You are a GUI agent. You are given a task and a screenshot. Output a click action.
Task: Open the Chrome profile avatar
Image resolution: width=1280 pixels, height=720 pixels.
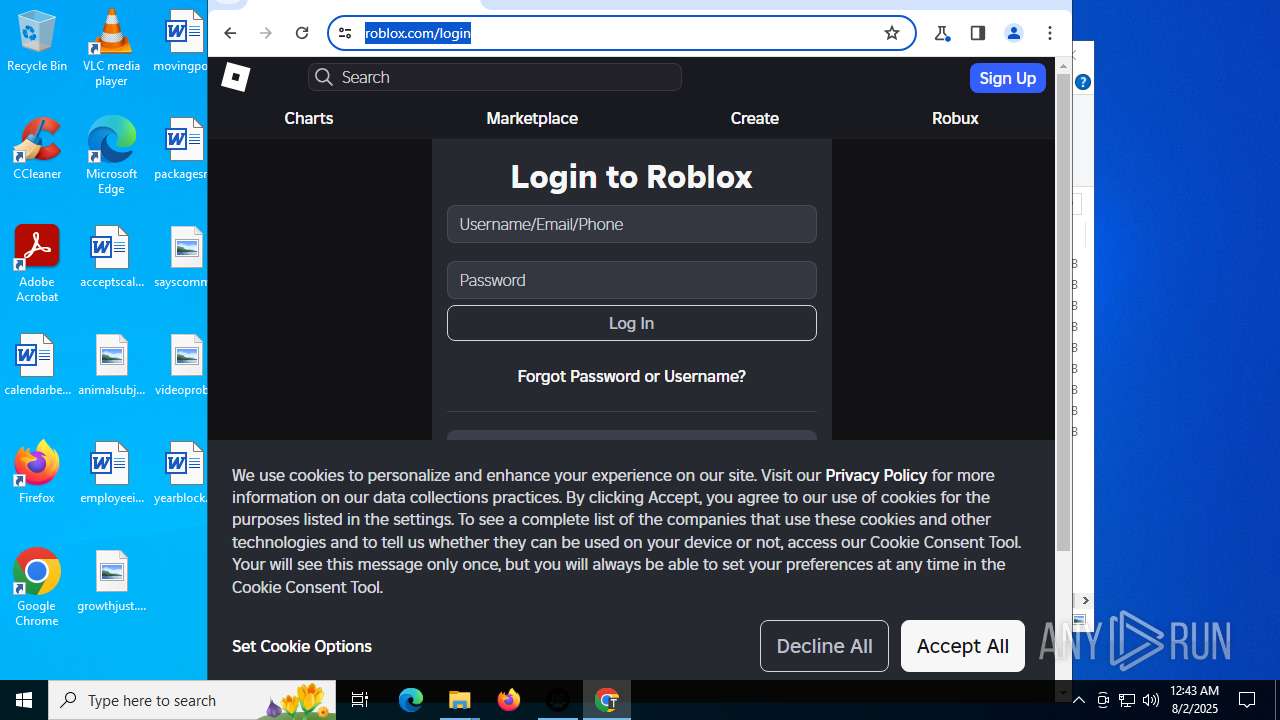pos(1014,33)
